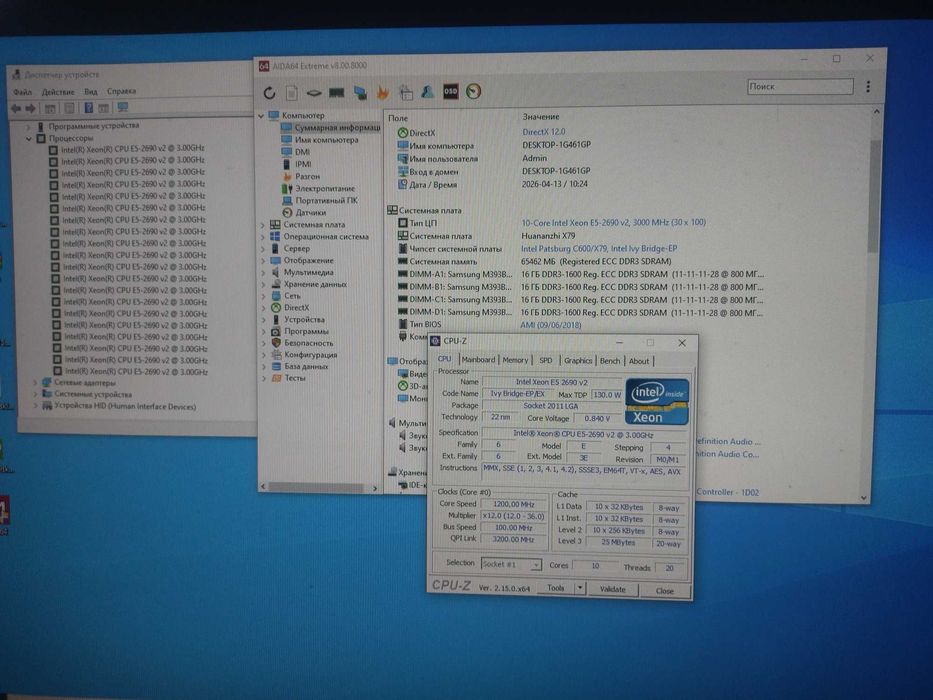Switch to CPU-Z SPD tab
Image resolution: width=933 pixels, height=700 pixels.
tap(546, 361)
